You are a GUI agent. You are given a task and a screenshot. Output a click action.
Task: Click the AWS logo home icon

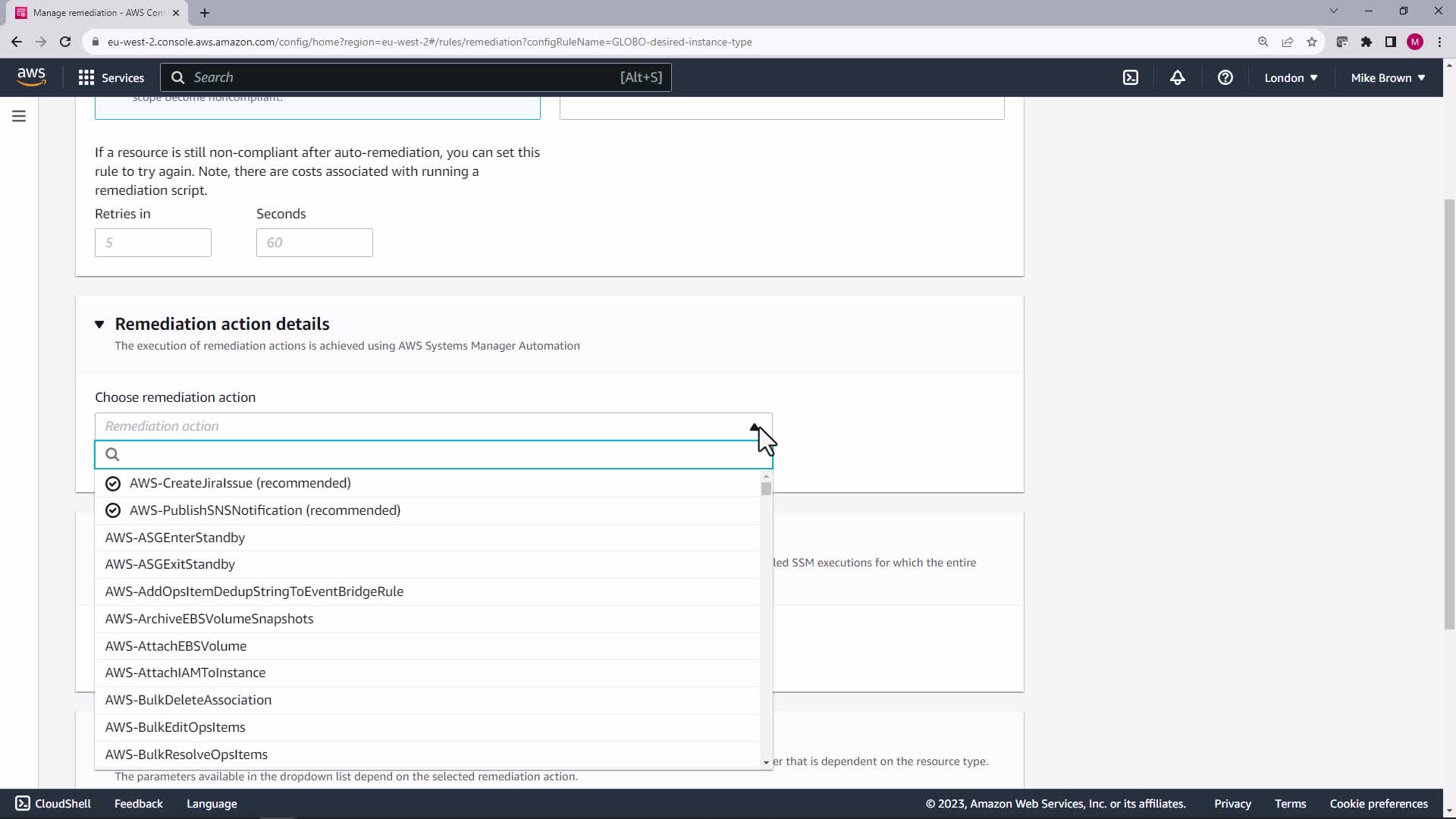[31, 77]
